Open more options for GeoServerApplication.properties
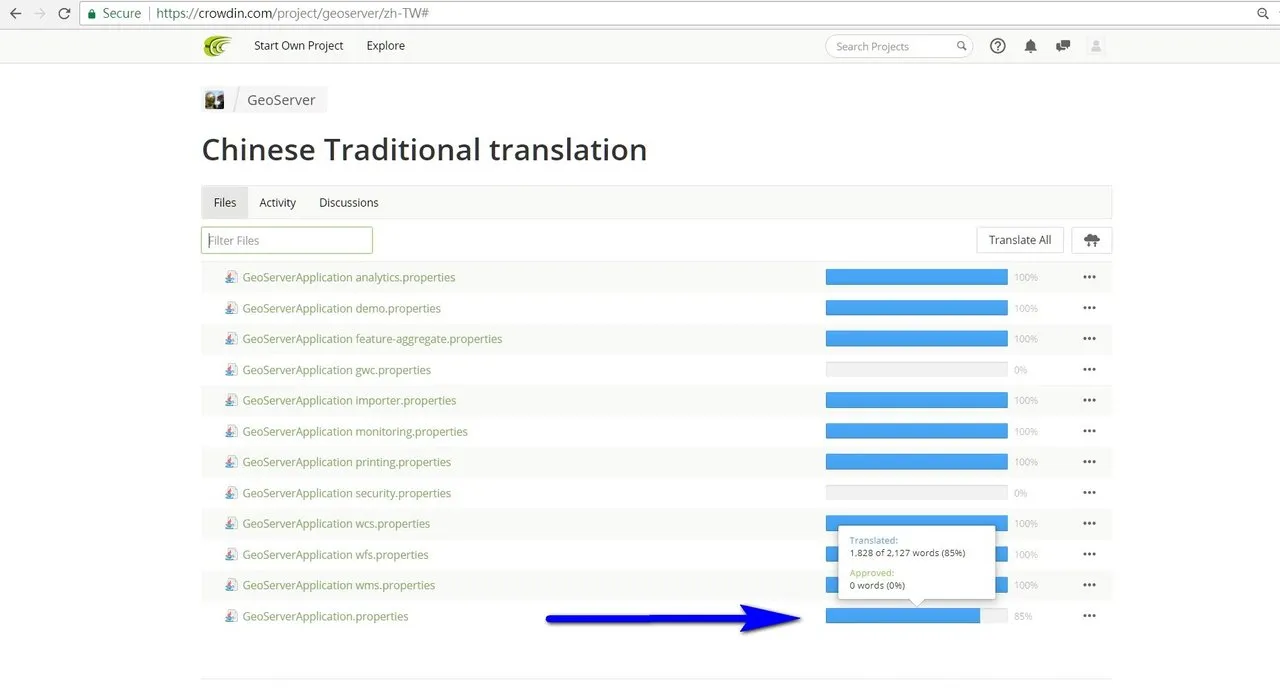Screen dimensions: 1280x688 [1090, 616]
